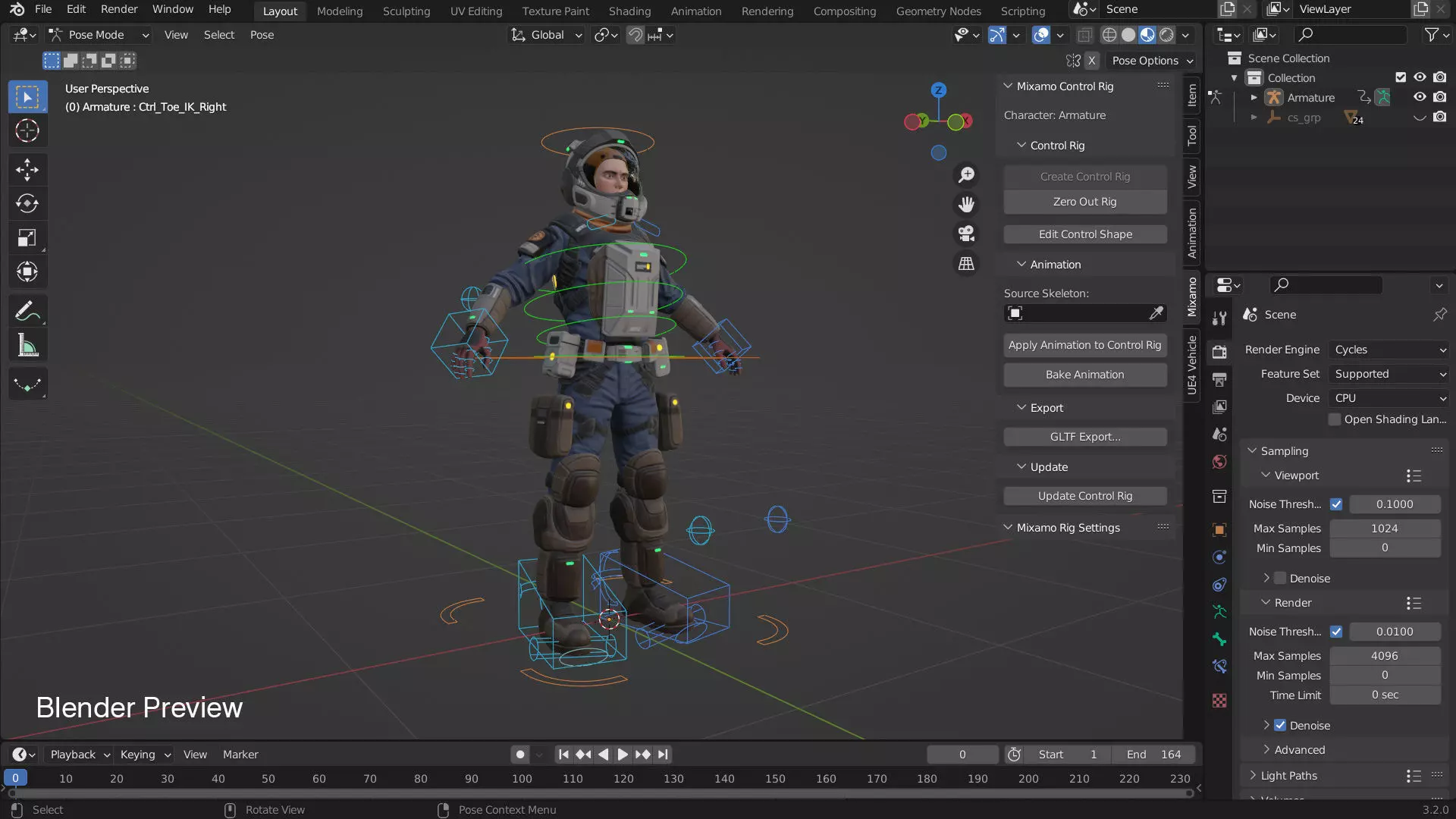Click the eyedropper in Source Skeleton

pyautogui.click(x=1156, y=313)
